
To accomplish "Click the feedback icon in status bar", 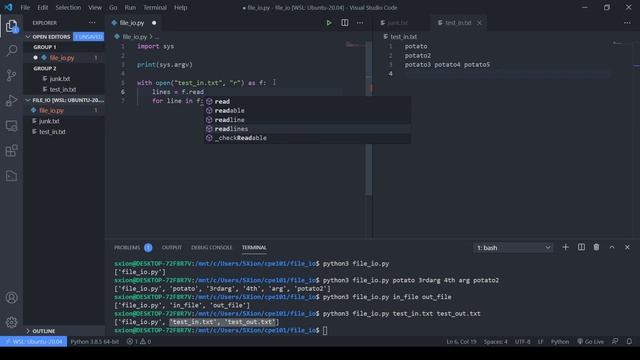I will click(x=615, y=342).
